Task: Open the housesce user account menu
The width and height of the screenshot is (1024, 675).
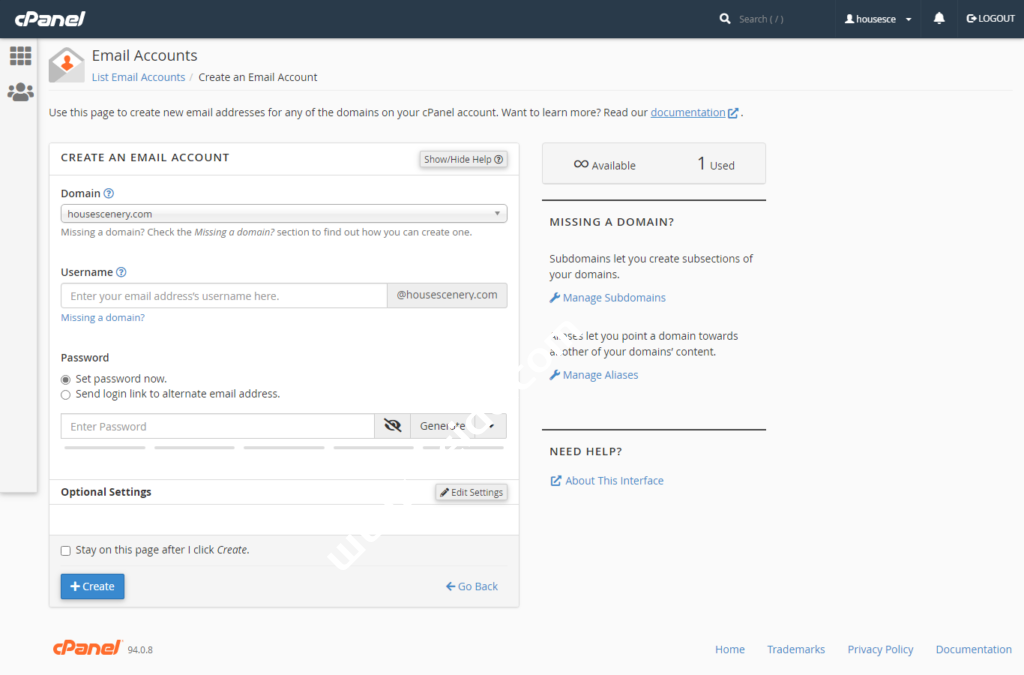Action: (878, 19)
